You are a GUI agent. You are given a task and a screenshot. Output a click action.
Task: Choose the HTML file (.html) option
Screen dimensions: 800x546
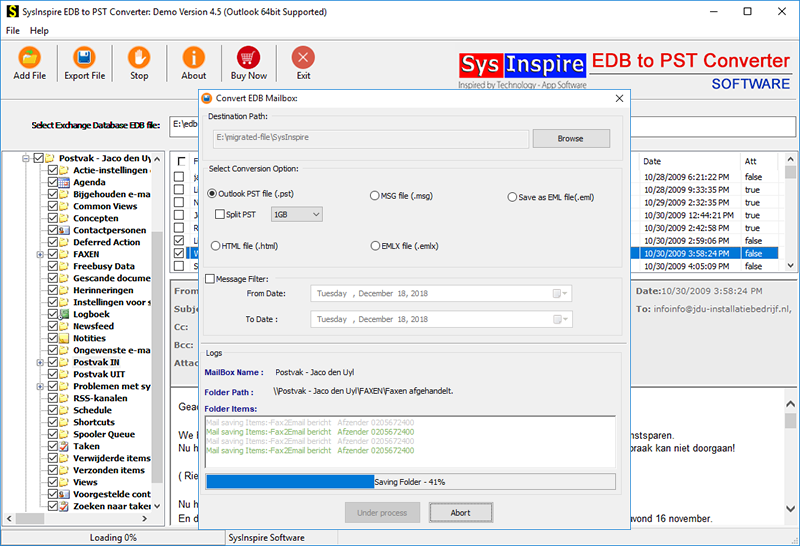[212, 245]
